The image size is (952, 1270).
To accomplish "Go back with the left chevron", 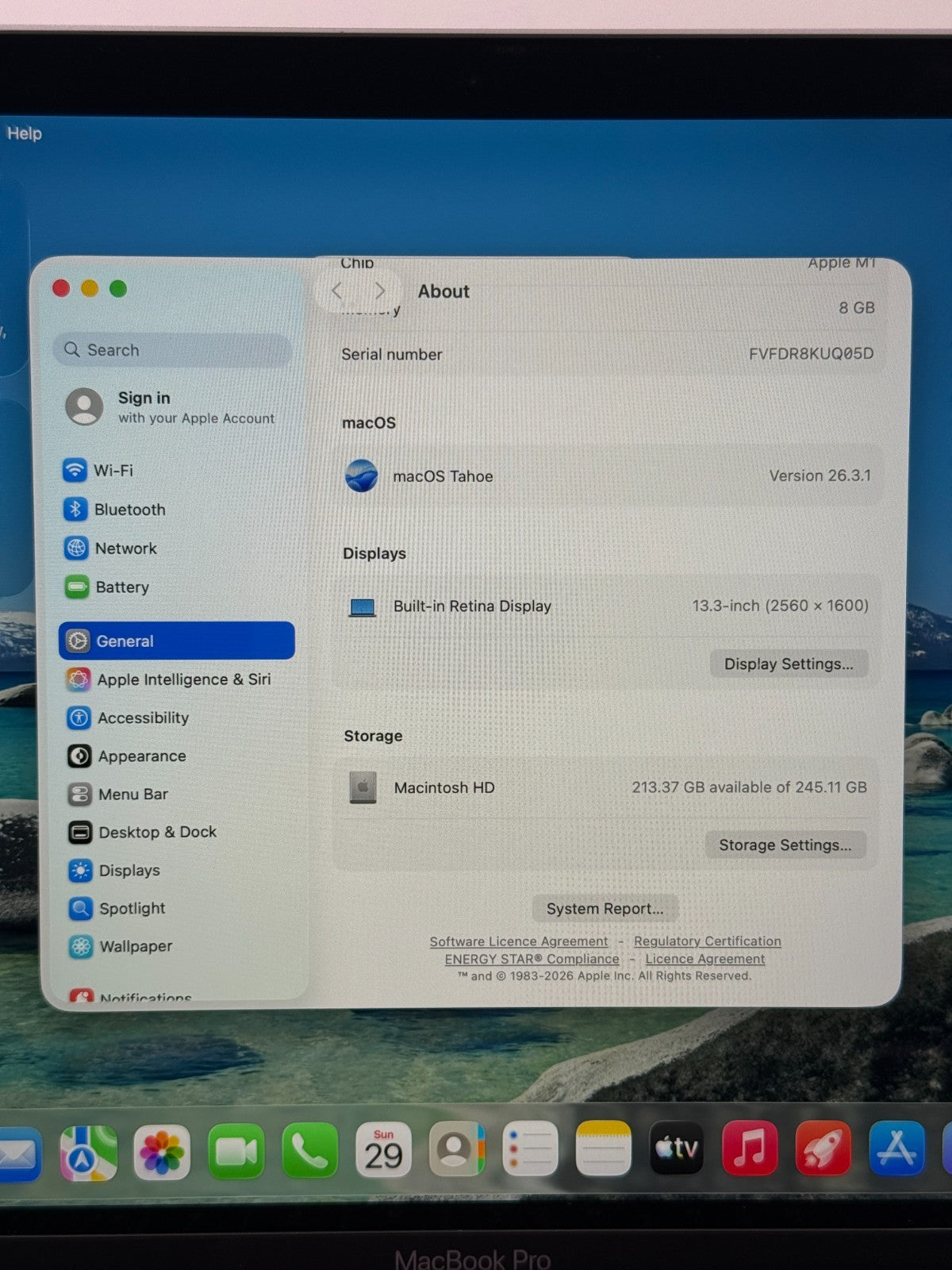I will pos(337,291).
